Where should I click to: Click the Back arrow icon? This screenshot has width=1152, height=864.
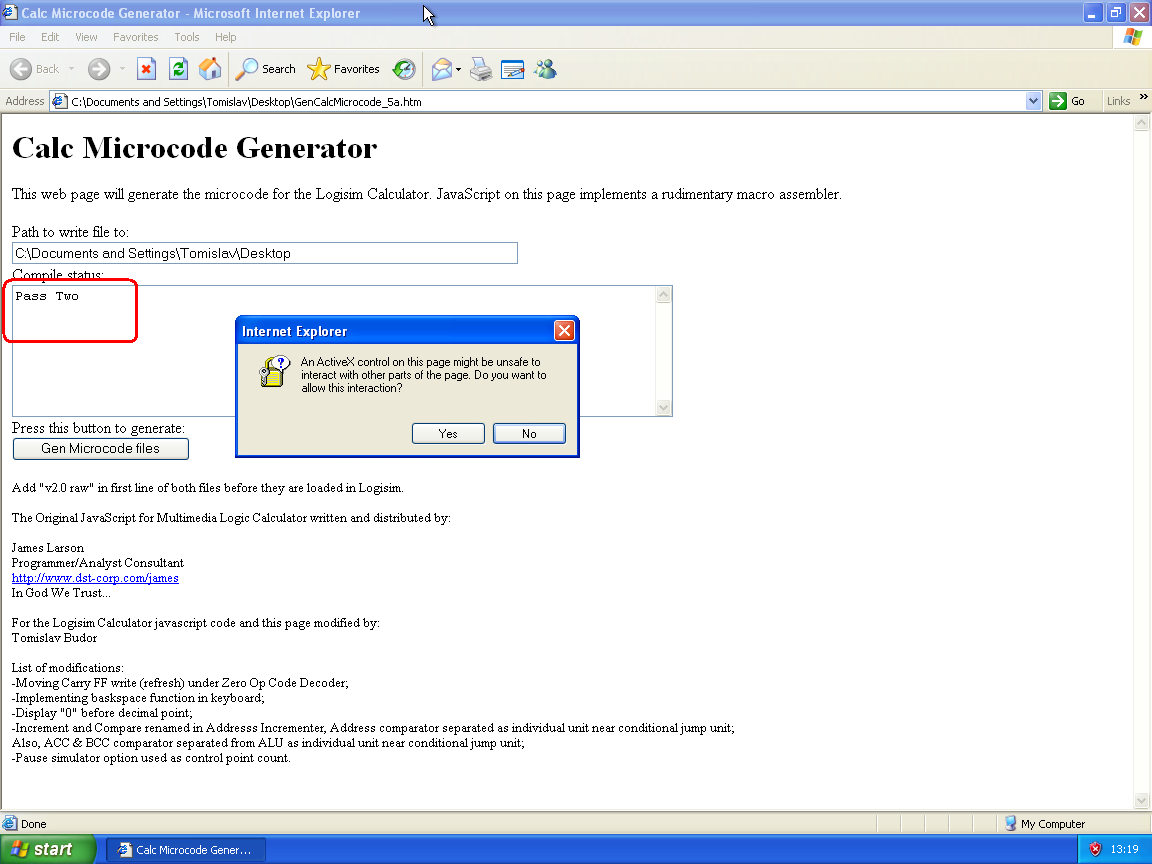21,69
